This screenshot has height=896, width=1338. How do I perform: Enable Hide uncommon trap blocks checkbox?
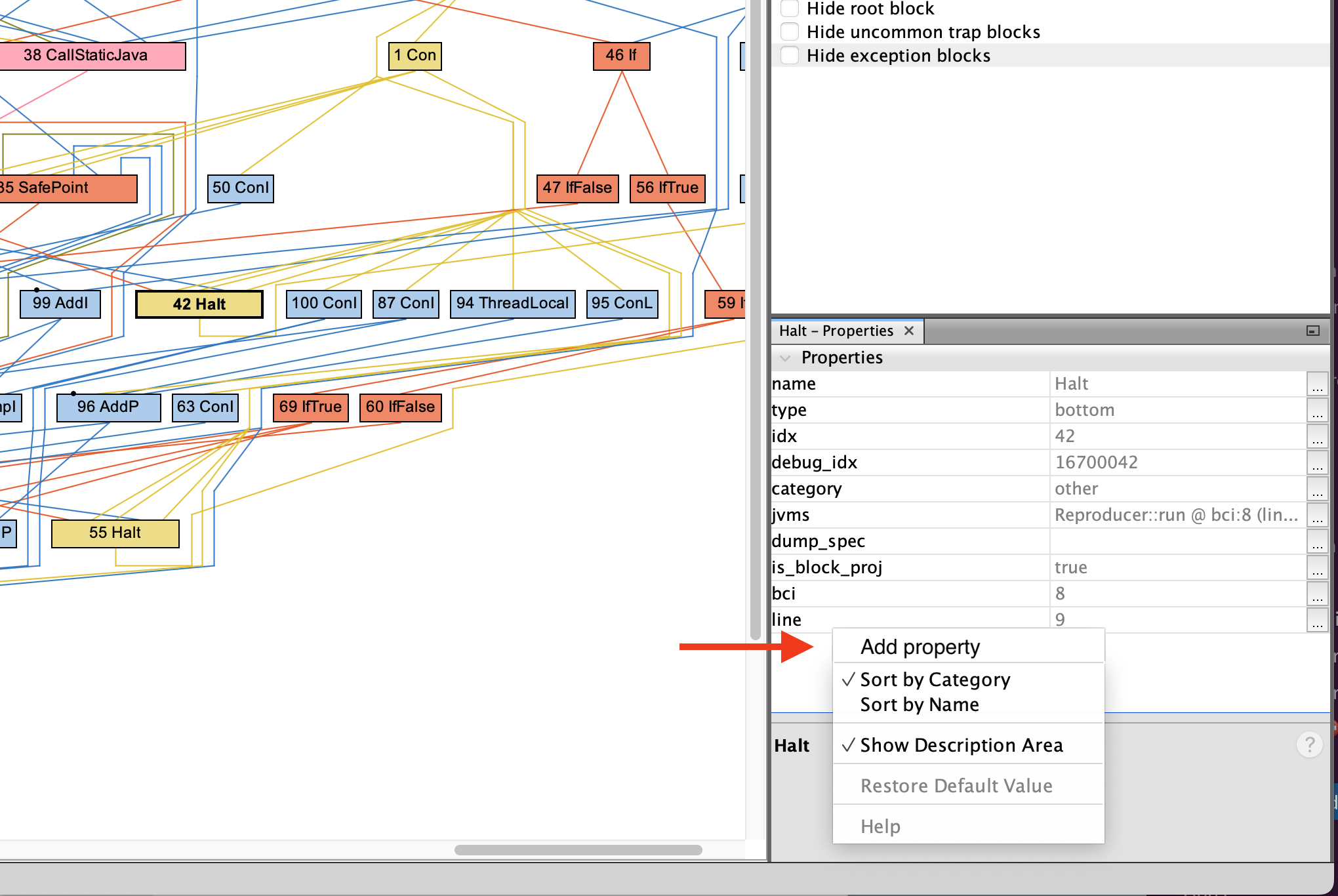790,32
